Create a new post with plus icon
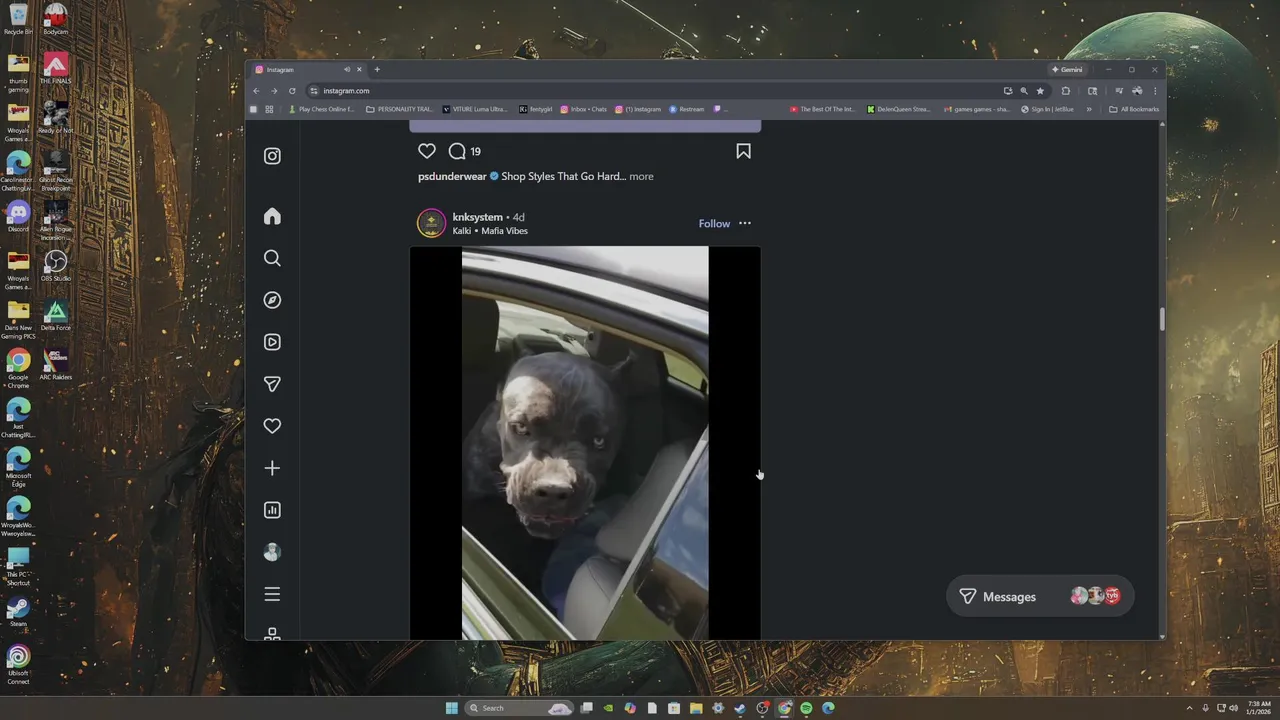1280x720 pixels. pos(272,468)
